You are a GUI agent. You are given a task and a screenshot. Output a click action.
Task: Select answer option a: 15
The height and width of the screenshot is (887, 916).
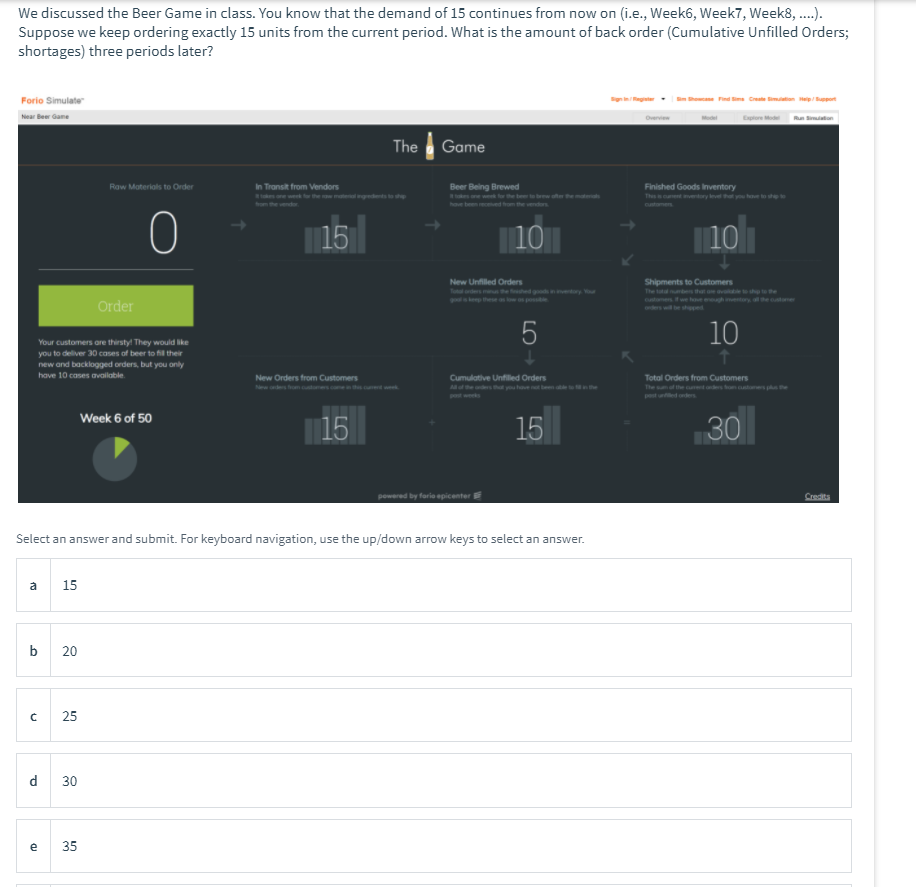(x=433, y=585)
